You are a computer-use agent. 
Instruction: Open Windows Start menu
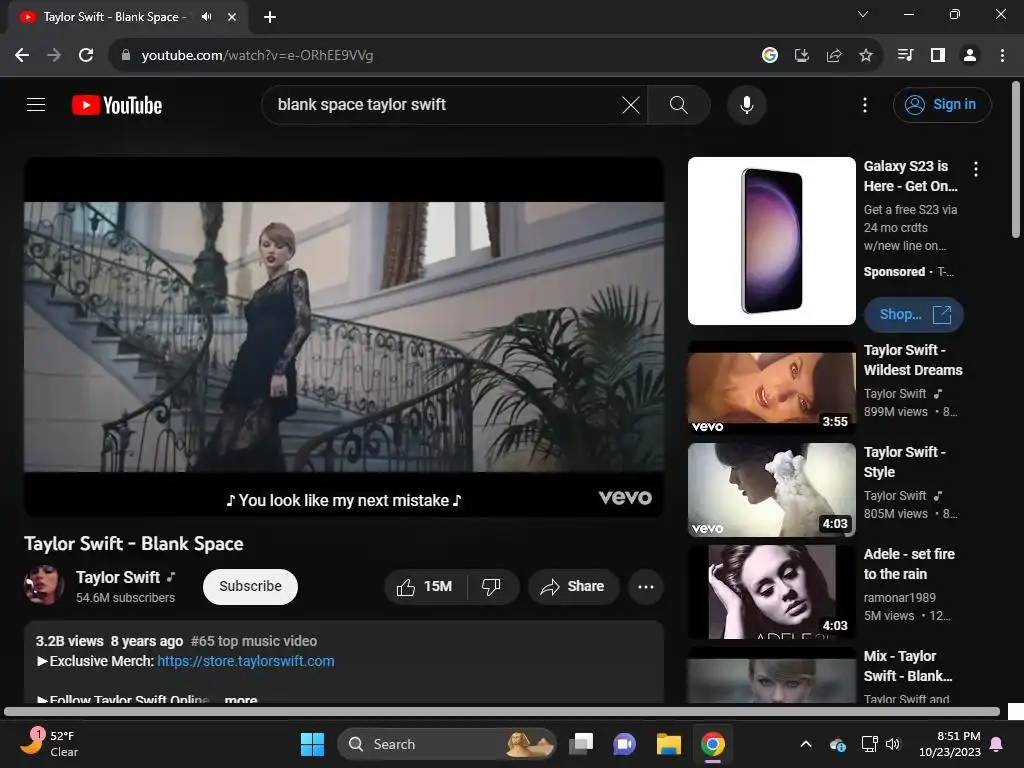[312, 744]
